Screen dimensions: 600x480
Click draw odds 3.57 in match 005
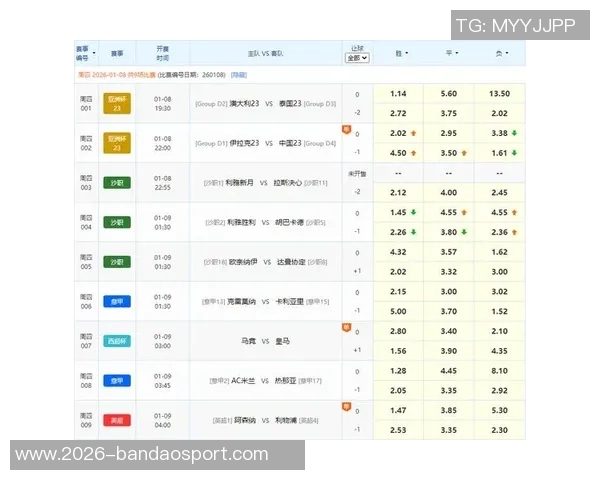pos(448,252)
